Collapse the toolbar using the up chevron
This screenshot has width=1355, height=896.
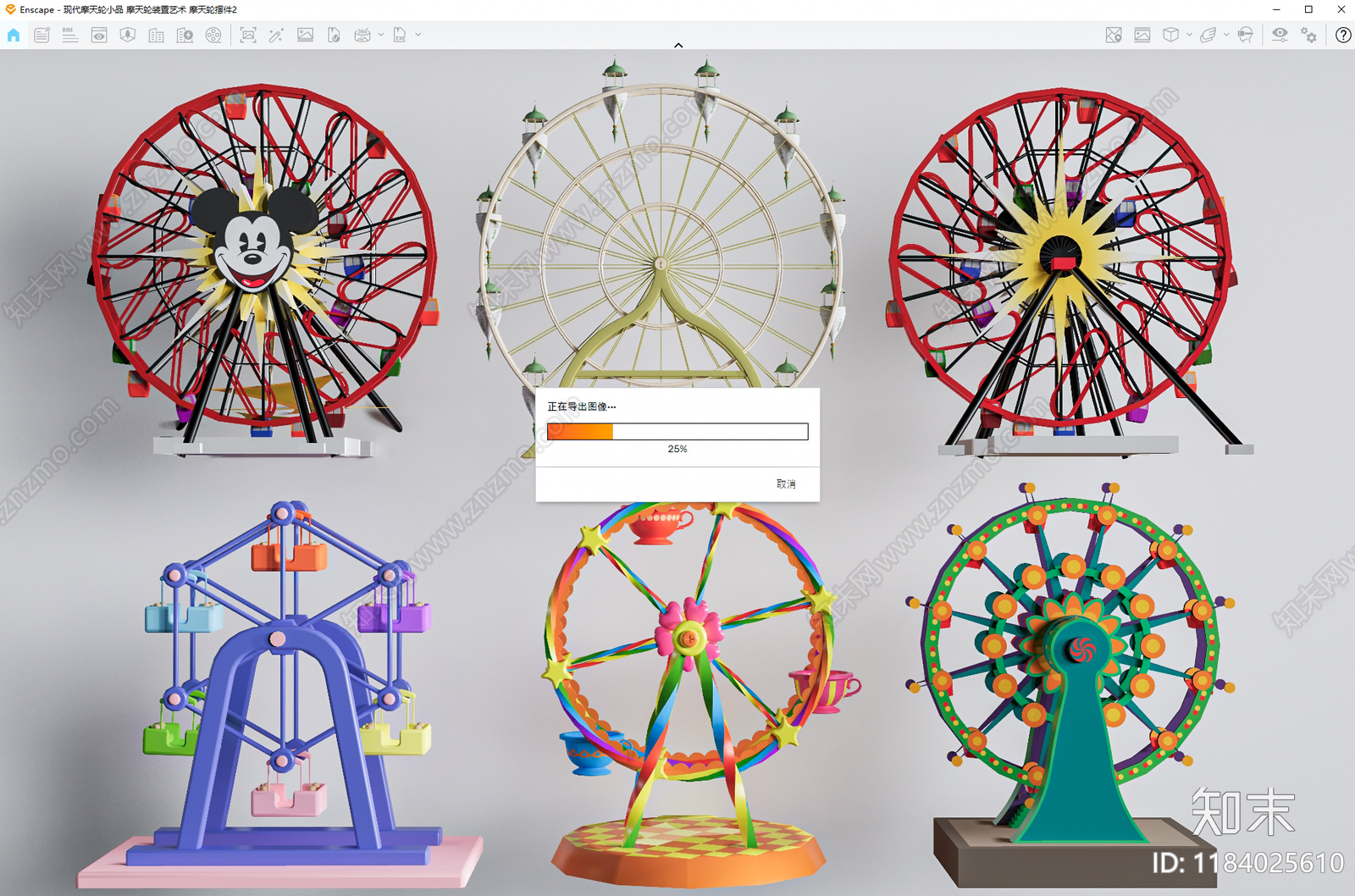tap(678, 45)
